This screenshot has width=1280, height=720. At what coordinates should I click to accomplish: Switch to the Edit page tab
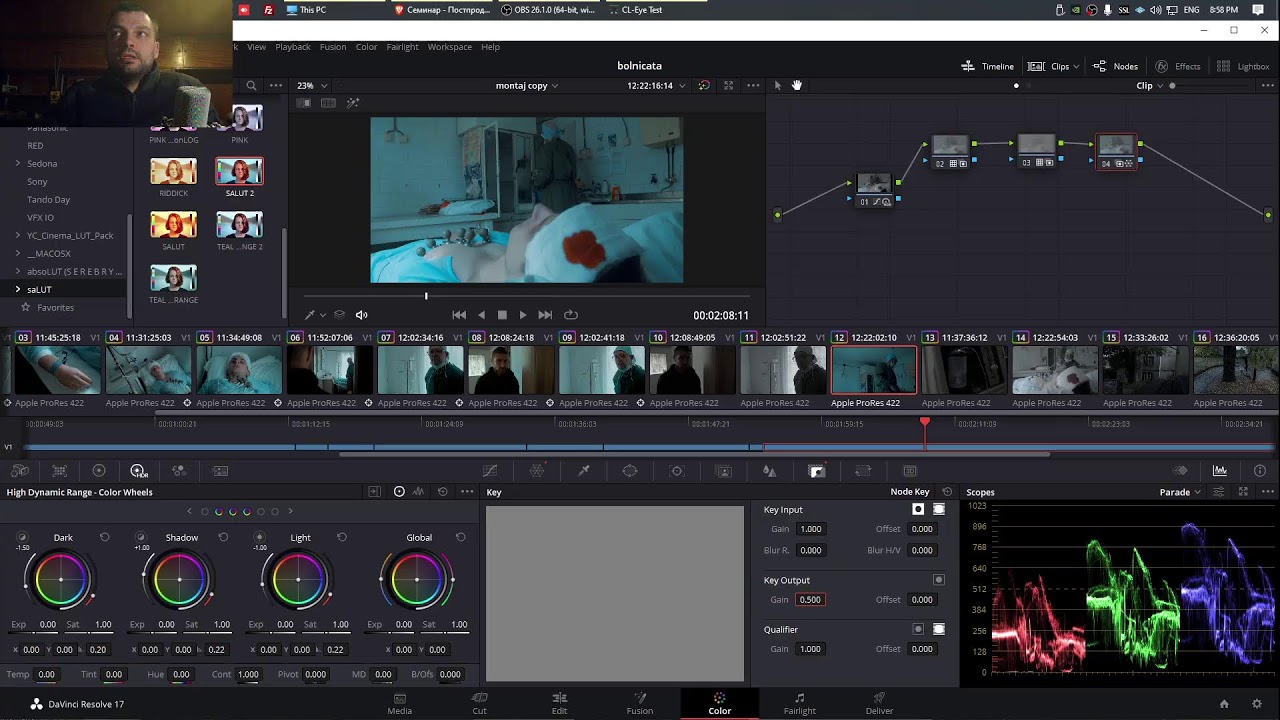tap(559, 703)
